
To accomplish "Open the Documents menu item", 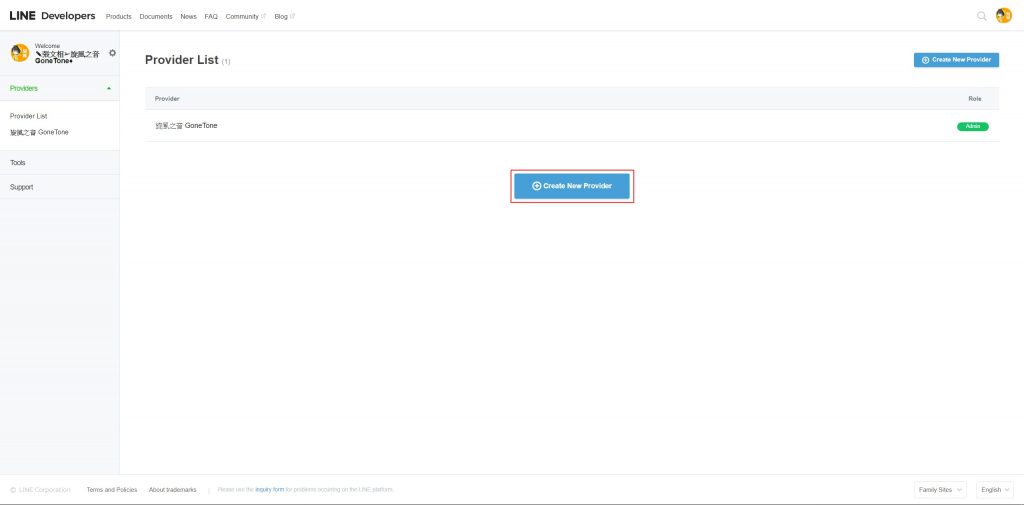I will coord(156,17).
